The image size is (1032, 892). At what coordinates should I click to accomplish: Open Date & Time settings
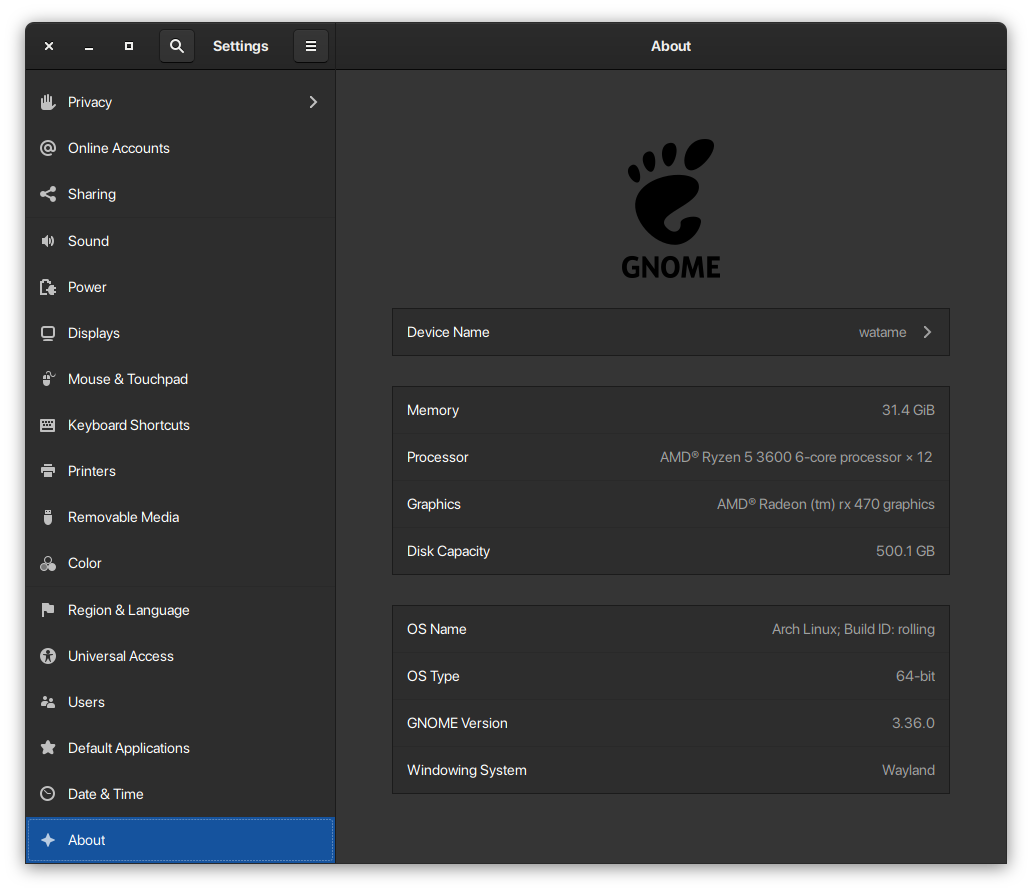click(180, 795)
